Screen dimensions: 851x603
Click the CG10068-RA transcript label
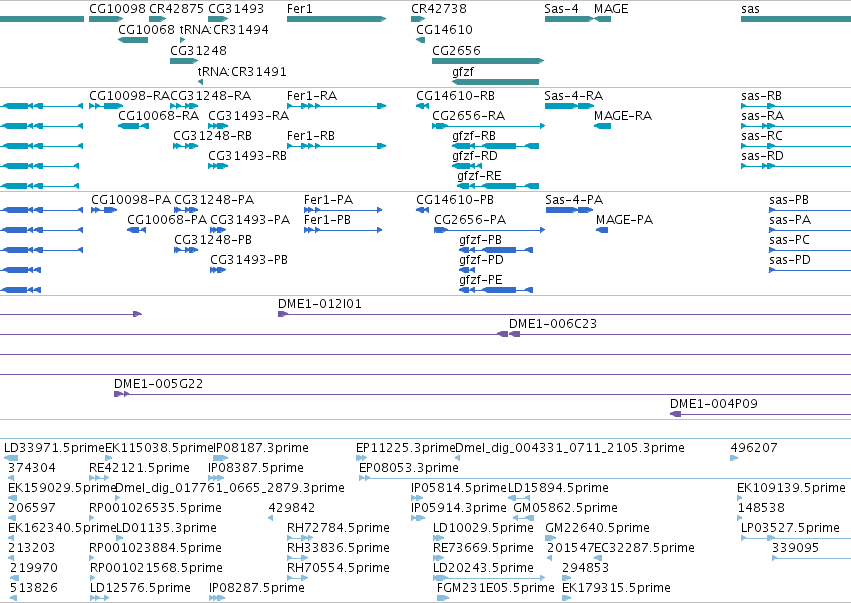pos(158,116)
